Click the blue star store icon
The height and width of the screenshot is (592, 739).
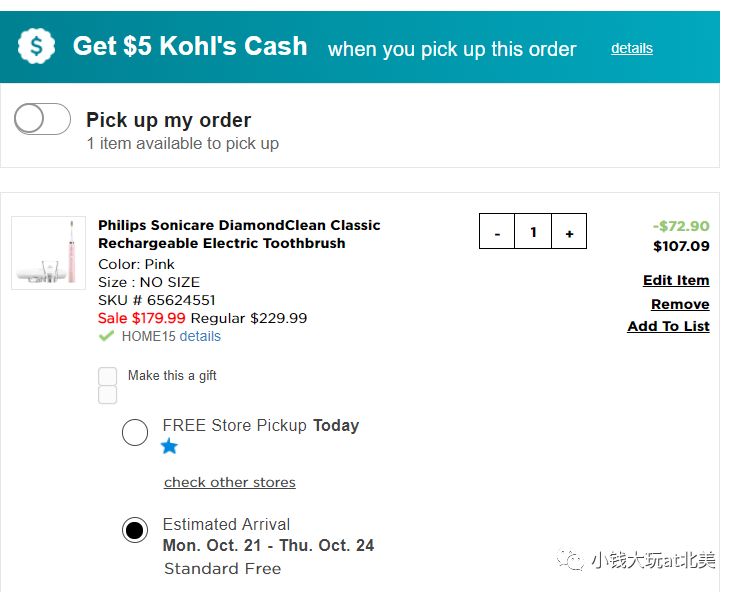(x=170, y=446)
